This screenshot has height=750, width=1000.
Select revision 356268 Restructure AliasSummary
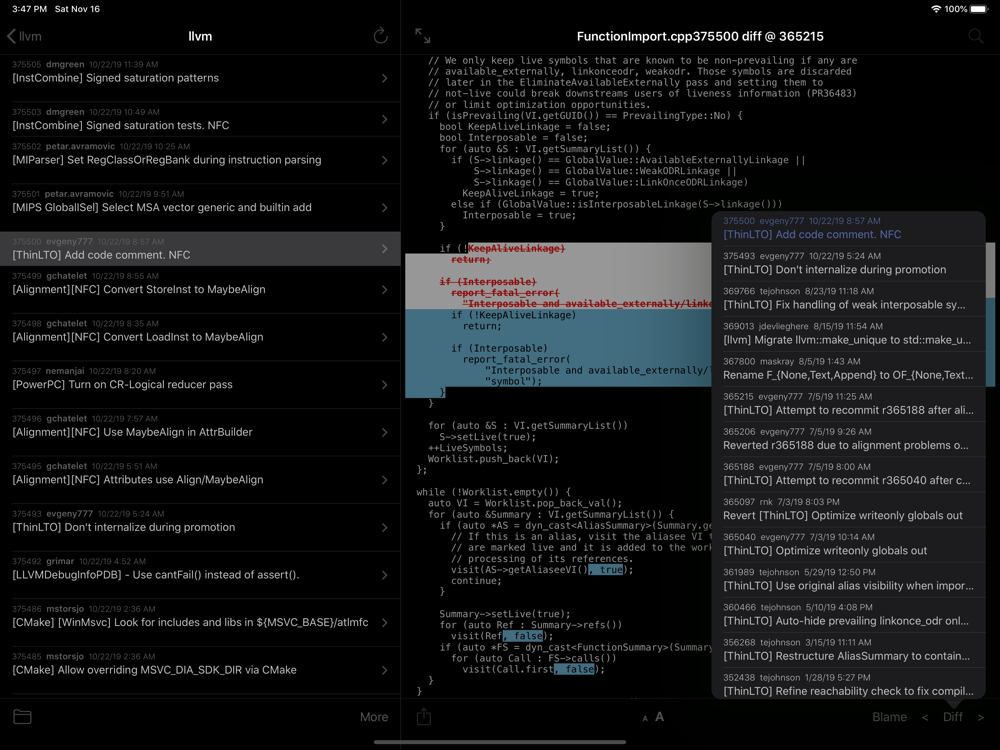848,649
